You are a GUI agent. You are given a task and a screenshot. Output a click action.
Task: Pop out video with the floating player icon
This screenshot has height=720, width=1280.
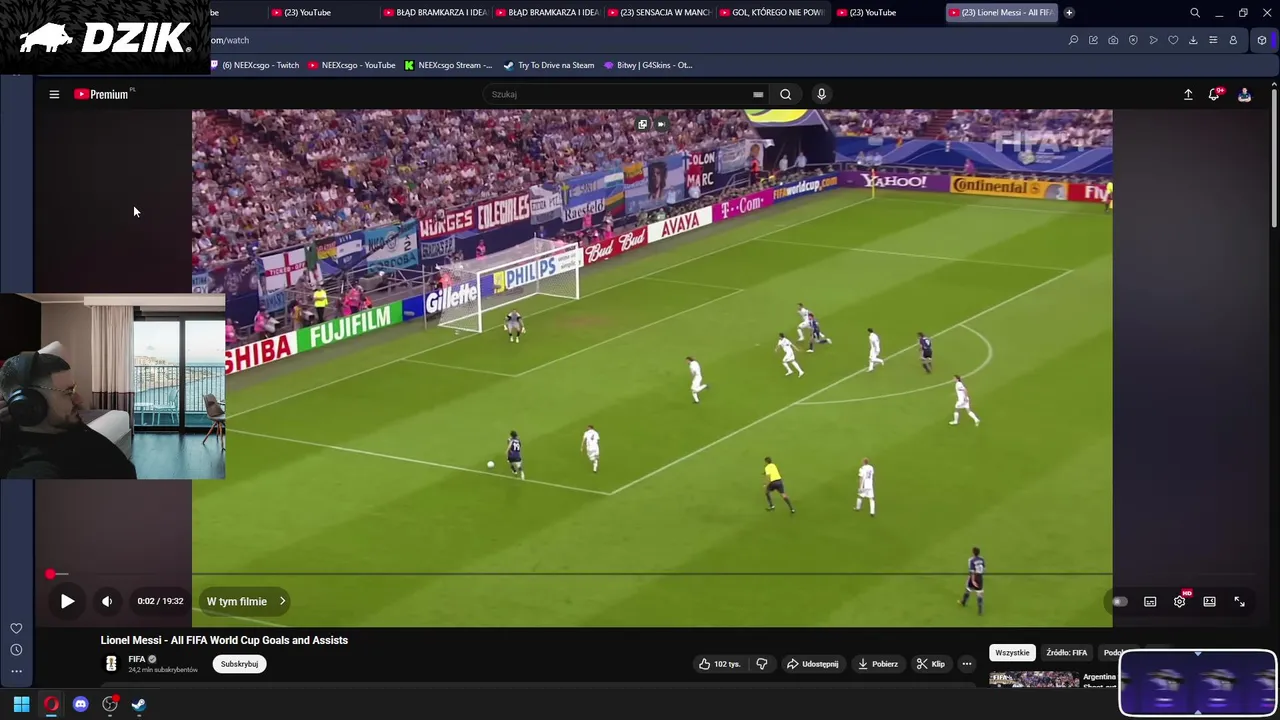tap(643, 124)
